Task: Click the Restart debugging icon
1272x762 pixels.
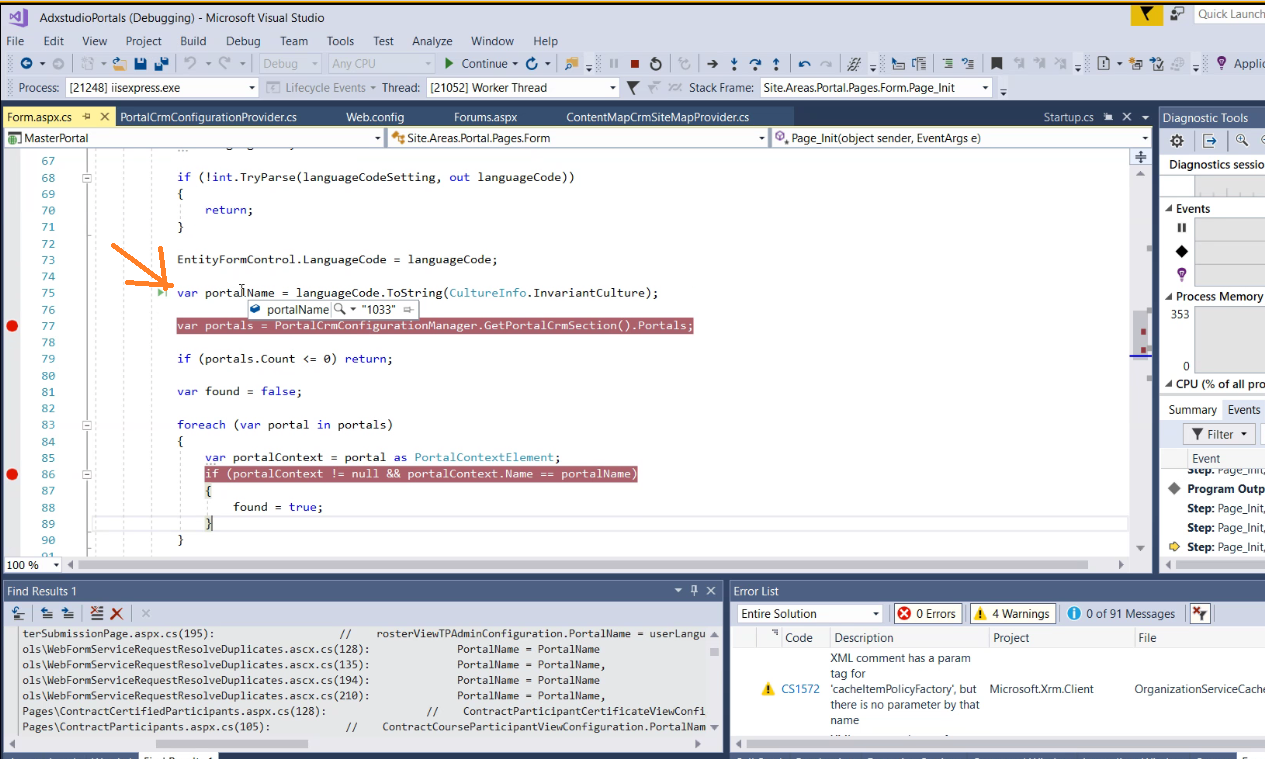Action: [x=655, y=64]
